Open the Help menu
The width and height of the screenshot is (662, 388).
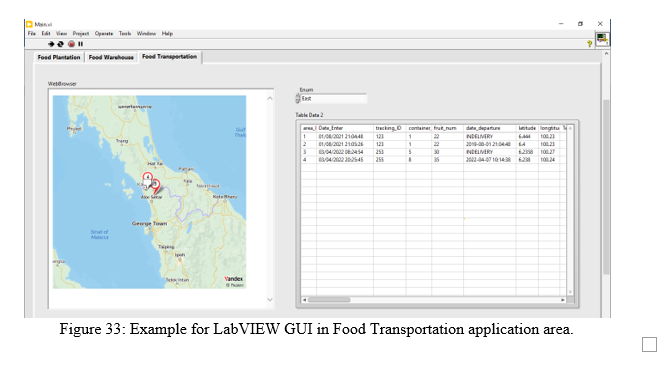click(x=167, y=33)
